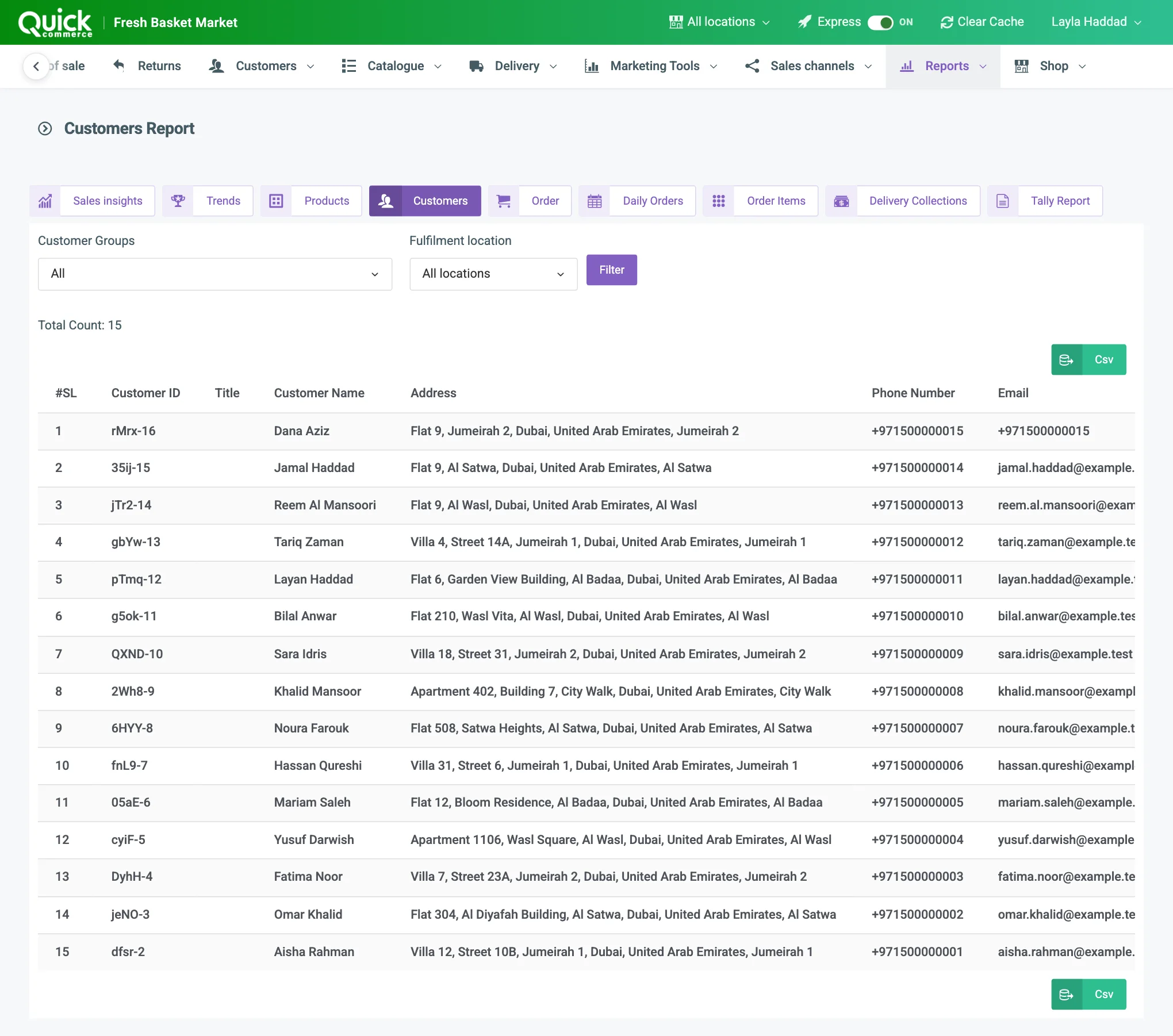The height and width of the screenshot is (1036, 1173).
Task: Open the Catalogue menu dropdown
Action: (392, 66)
